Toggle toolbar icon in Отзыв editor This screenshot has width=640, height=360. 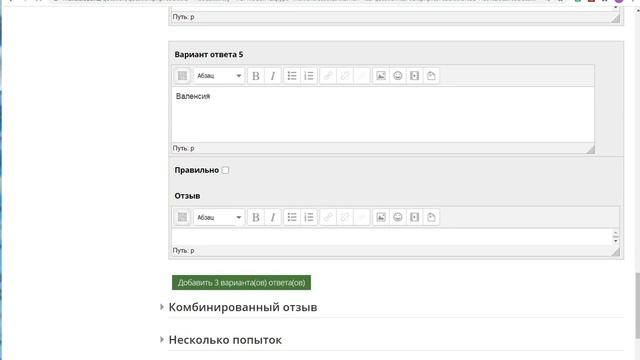tap(182, 217)
